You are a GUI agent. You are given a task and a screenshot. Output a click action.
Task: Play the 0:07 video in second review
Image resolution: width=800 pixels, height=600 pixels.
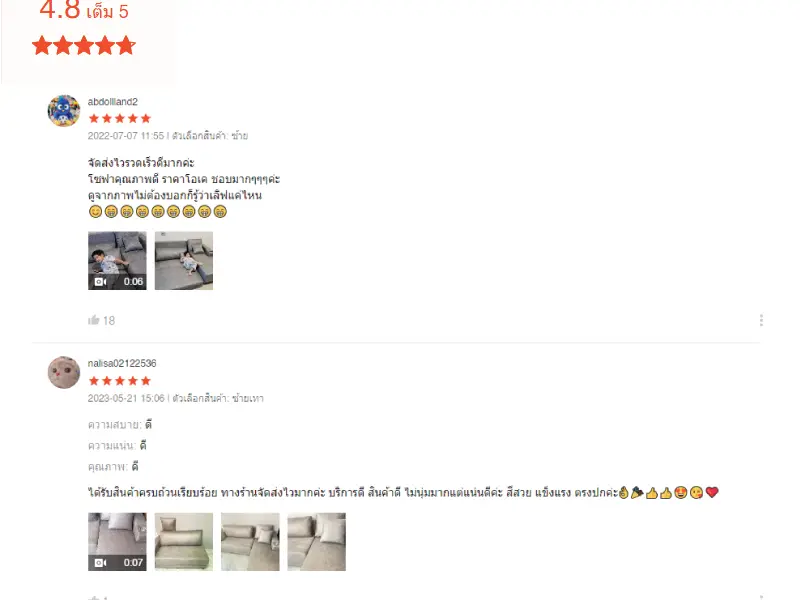pos(117,542)
